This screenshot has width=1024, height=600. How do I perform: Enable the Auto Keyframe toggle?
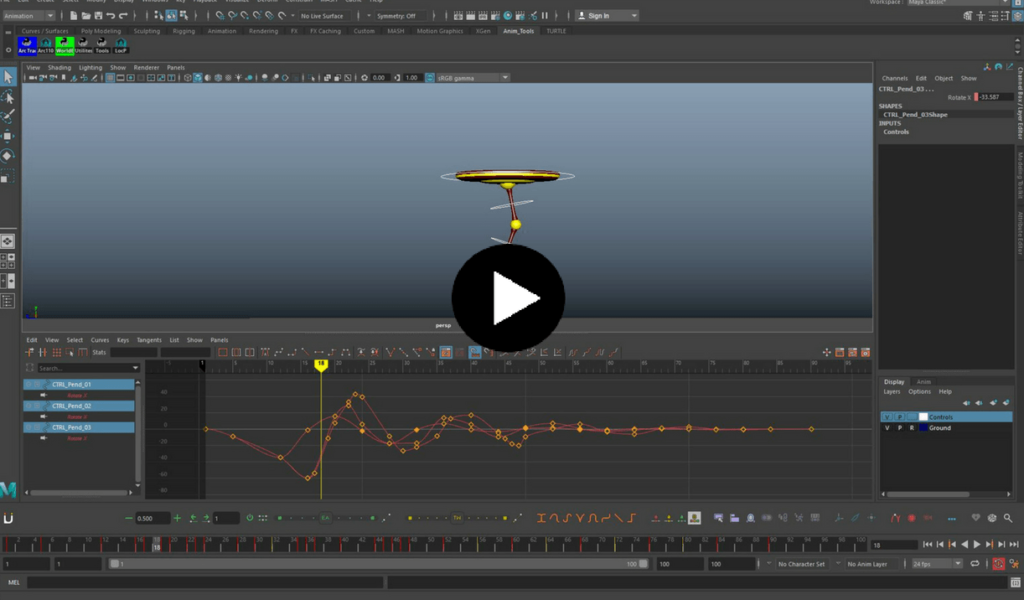click(x=999, y=563)
